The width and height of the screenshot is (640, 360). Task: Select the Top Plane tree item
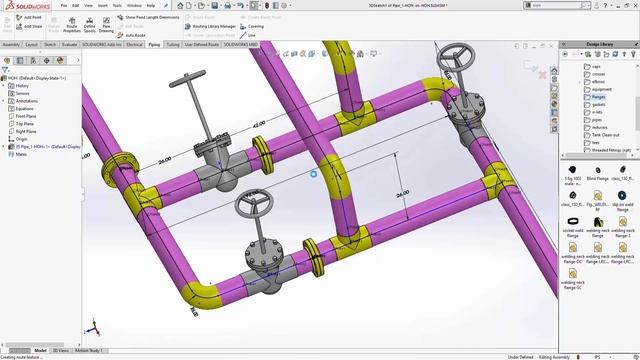click(21, 124)
